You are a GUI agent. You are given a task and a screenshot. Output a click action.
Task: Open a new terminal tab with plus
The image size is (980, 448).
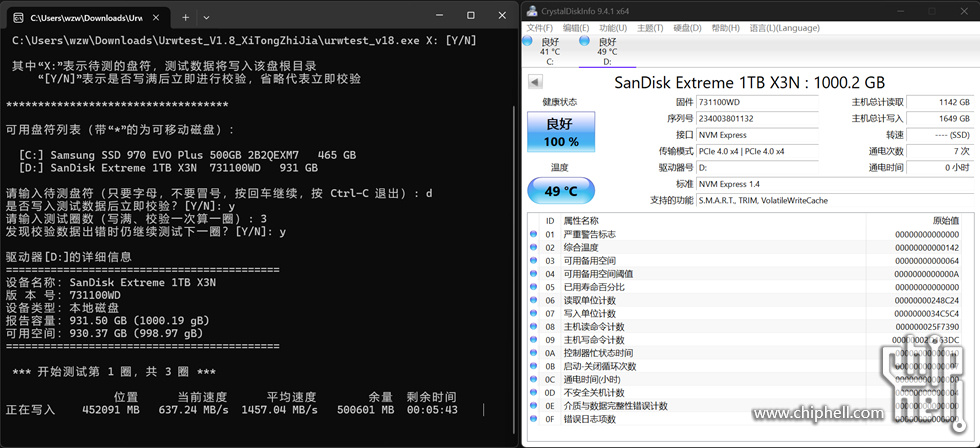185,17
